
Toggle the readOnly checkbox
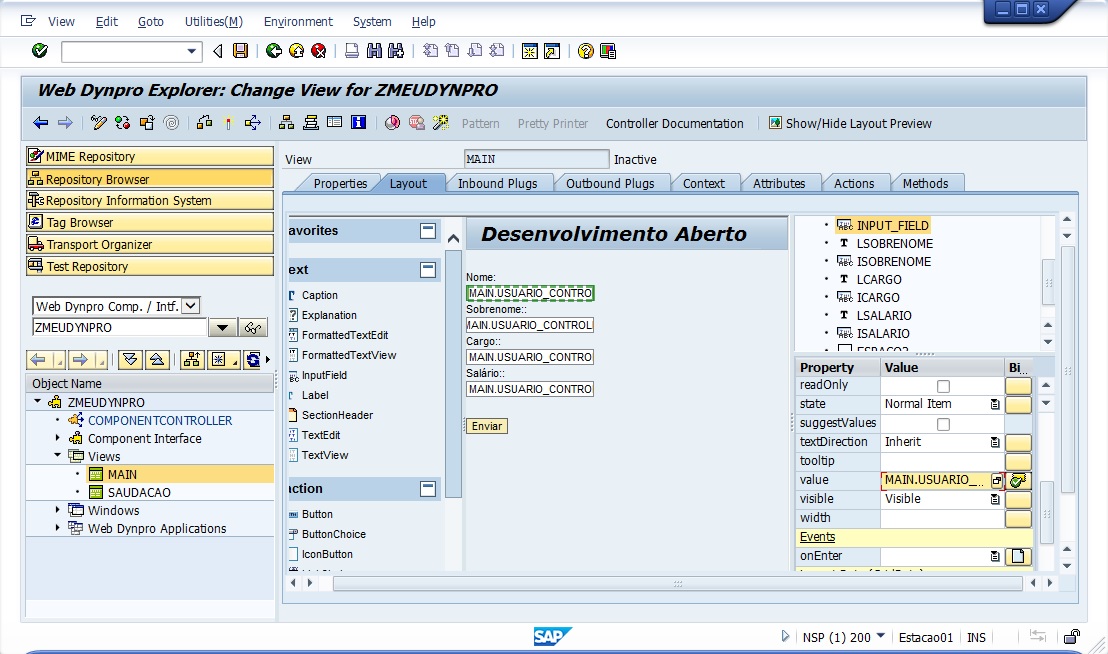[x=943, y=386]
